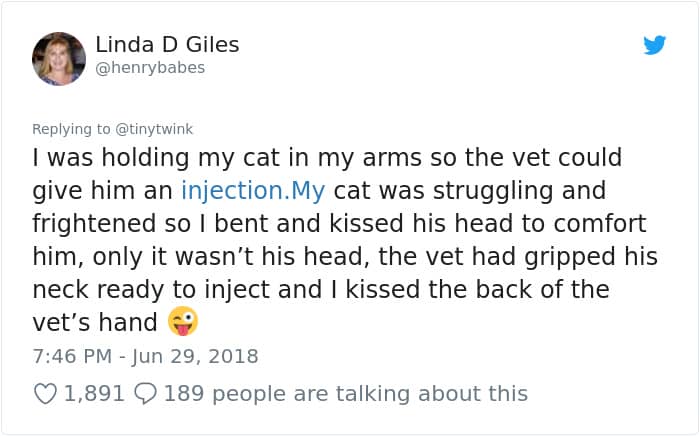Click the @henrybabes handle

(x=150, y=68)
